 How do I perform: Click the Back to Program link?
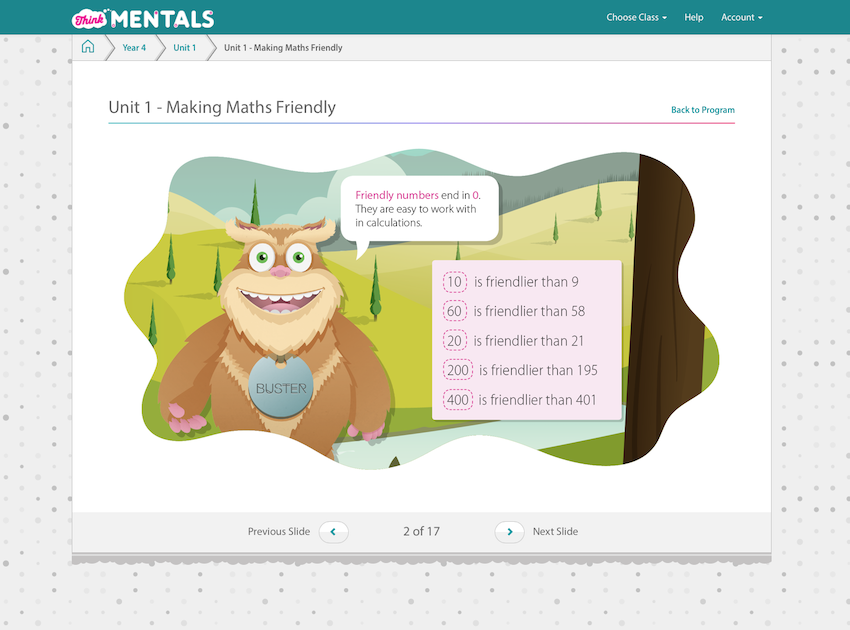click(702, 110)
